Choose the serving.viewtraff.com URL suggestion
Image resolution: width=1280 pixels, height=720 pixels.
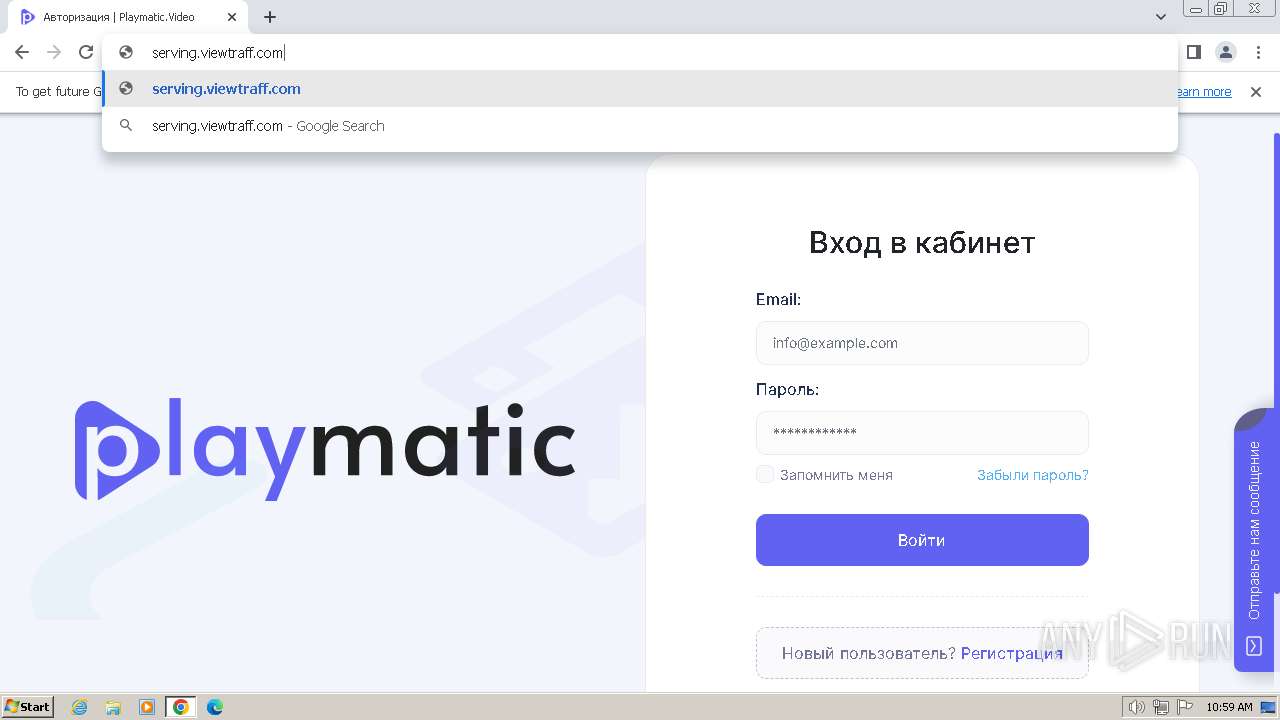(x=640, y=89)
